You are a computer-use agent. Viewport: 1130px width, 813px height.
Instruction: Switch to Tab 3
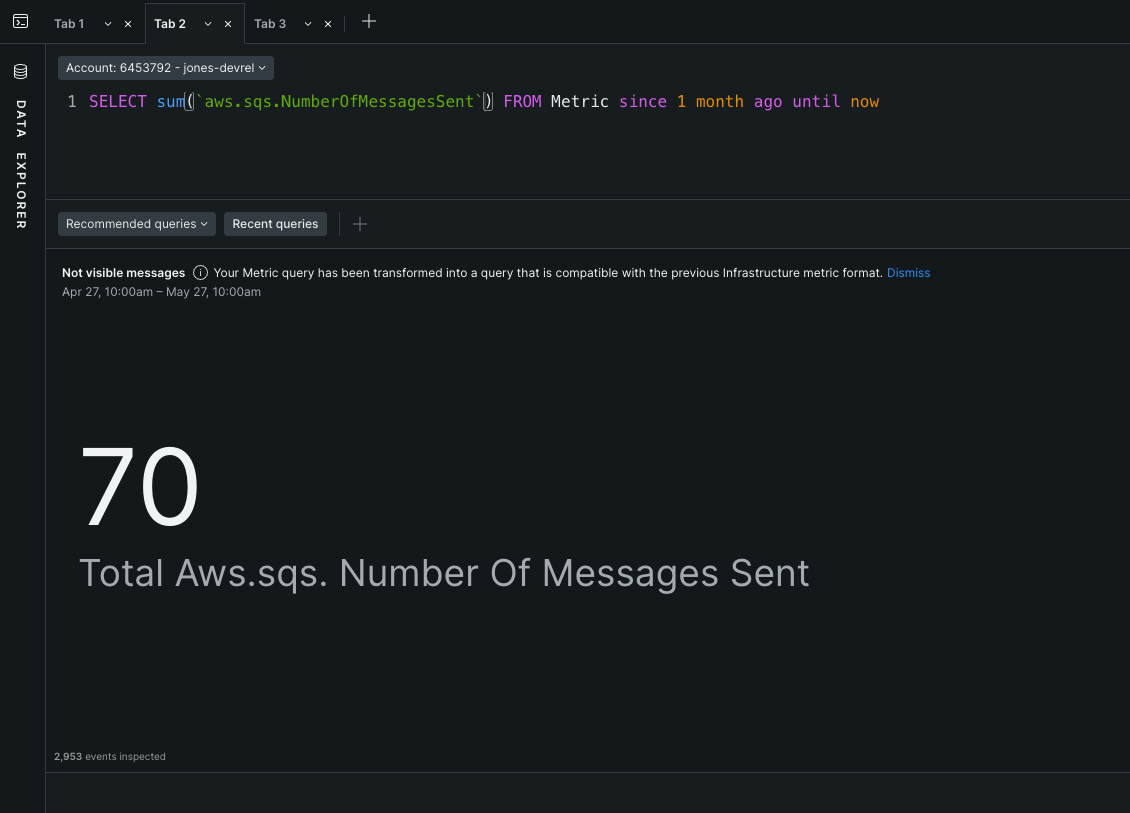pos(270,24)
